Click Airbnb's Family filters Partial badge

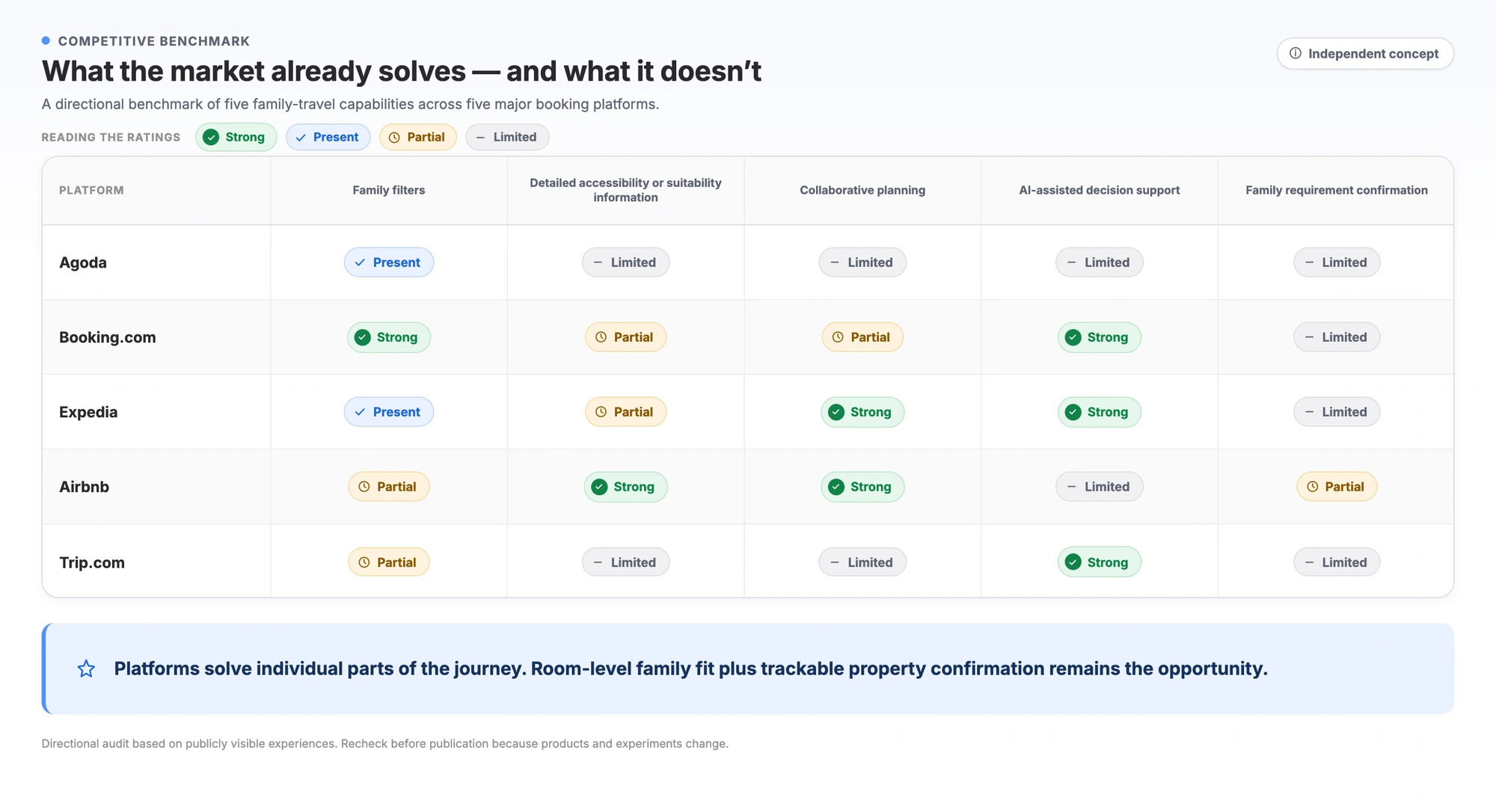389,487
